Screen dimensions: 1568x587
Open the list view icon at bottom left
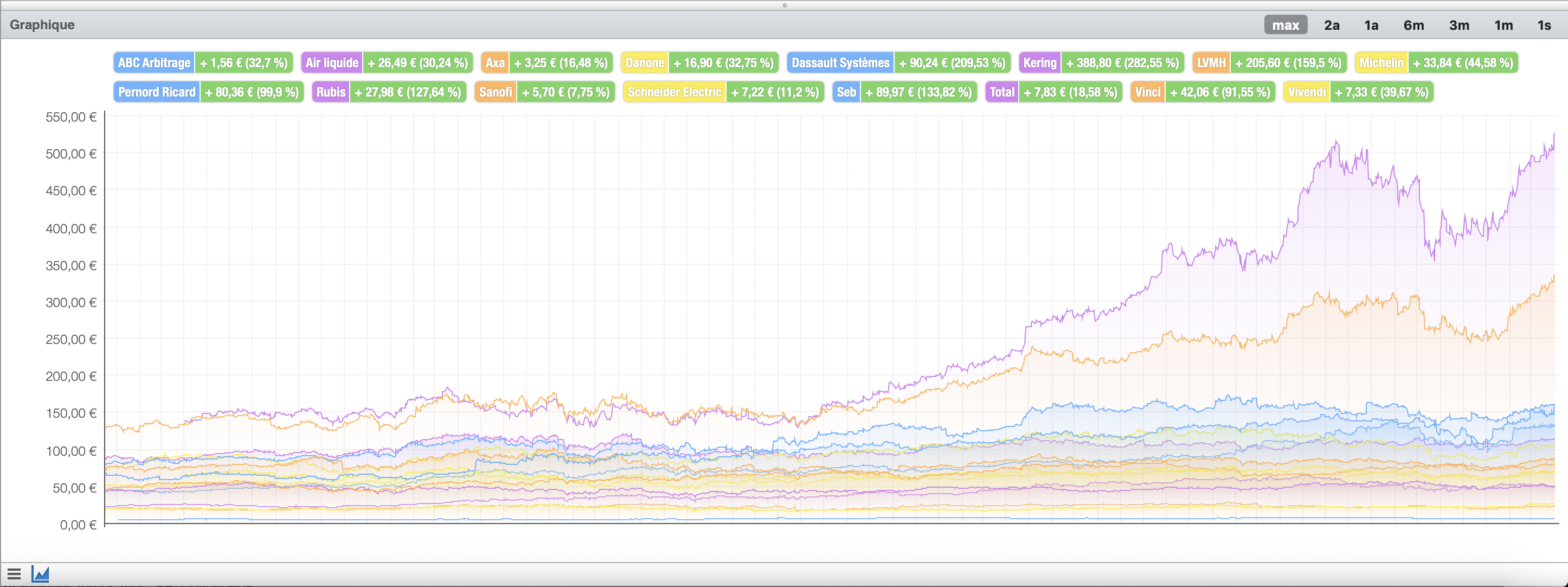(14, 573)
